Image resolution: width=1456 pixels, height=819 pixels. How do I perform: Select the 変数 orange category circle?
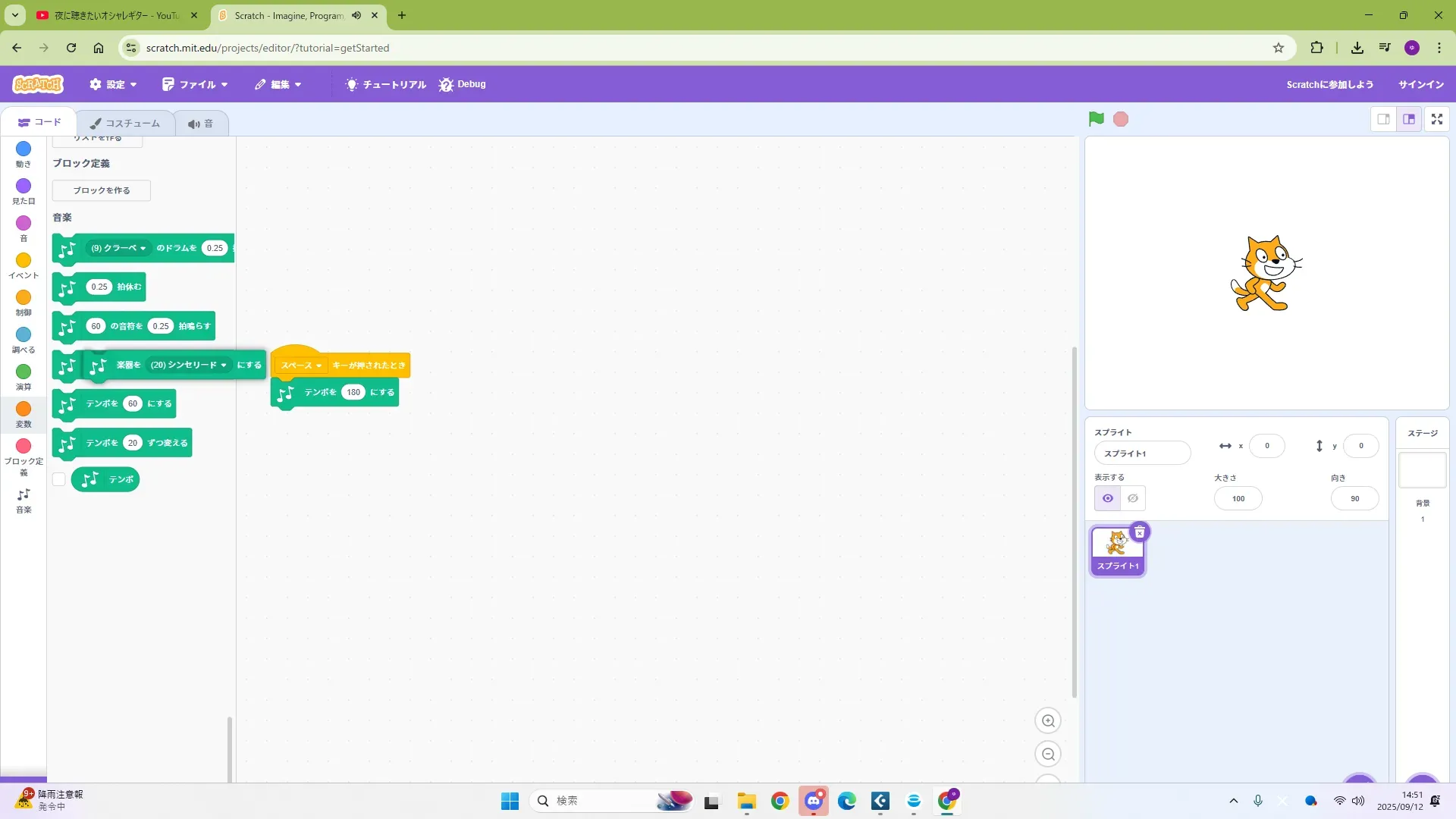point(24,409)
